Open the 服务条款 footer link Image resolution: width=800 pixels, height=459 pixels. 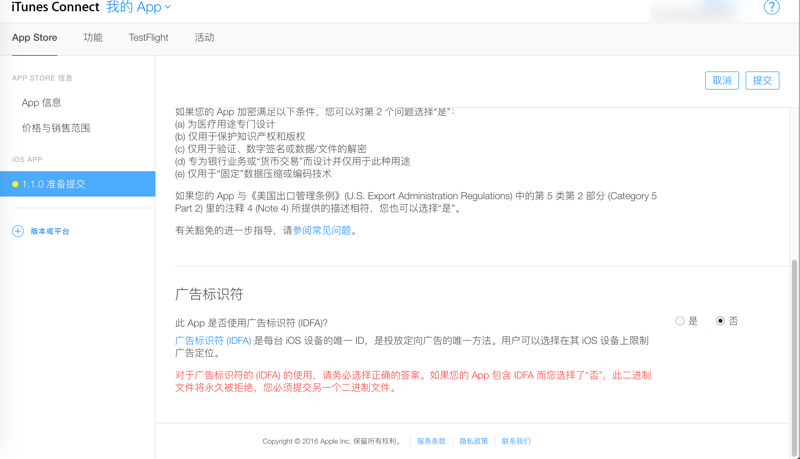point(431,441)
